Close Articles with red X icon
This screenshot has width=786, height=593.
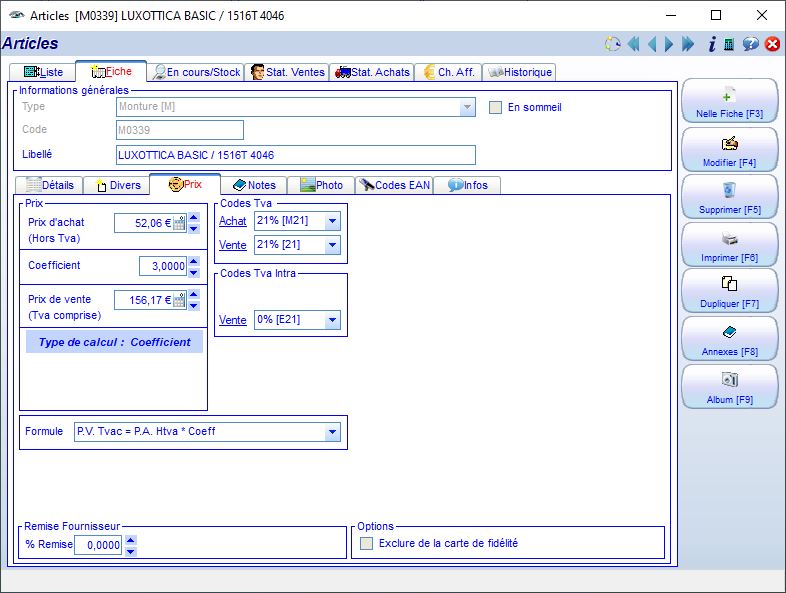(772, 44)
